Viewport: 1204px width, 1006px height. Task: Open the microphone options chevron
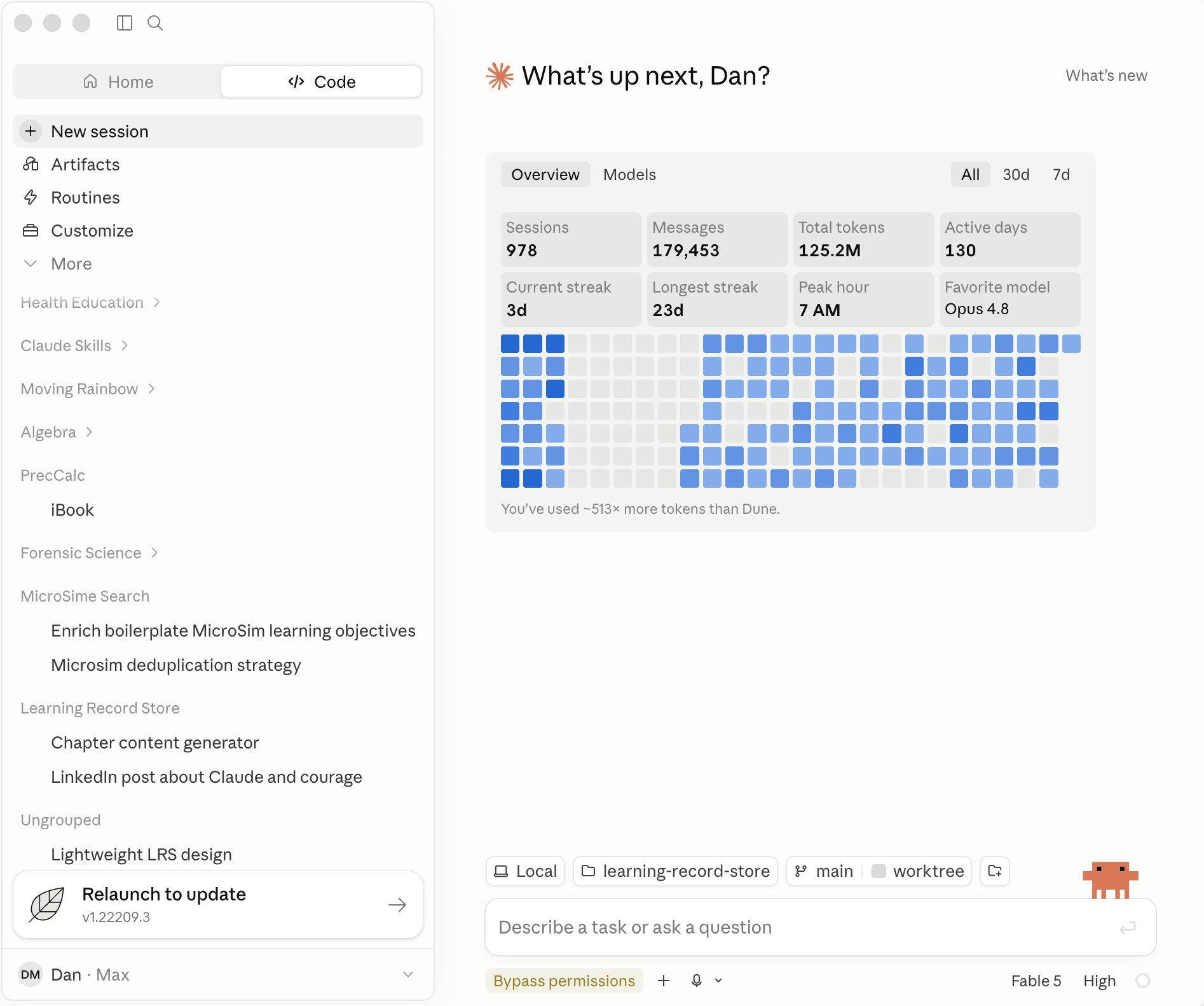(718, 981)
